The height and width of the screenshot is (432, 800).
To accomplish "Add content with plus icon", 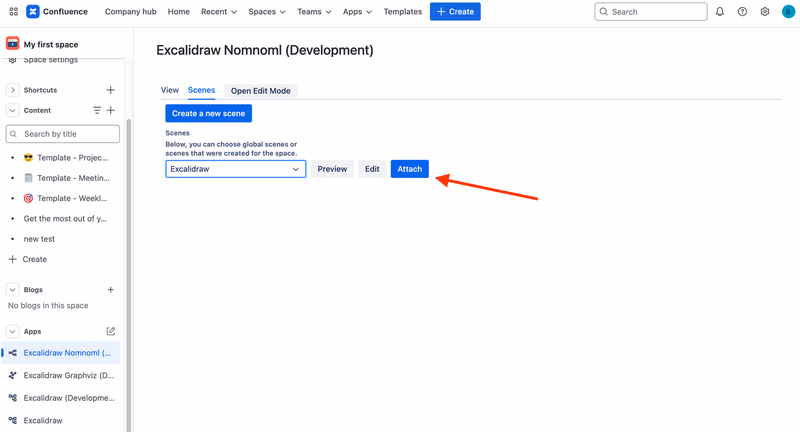I will 110,110.
